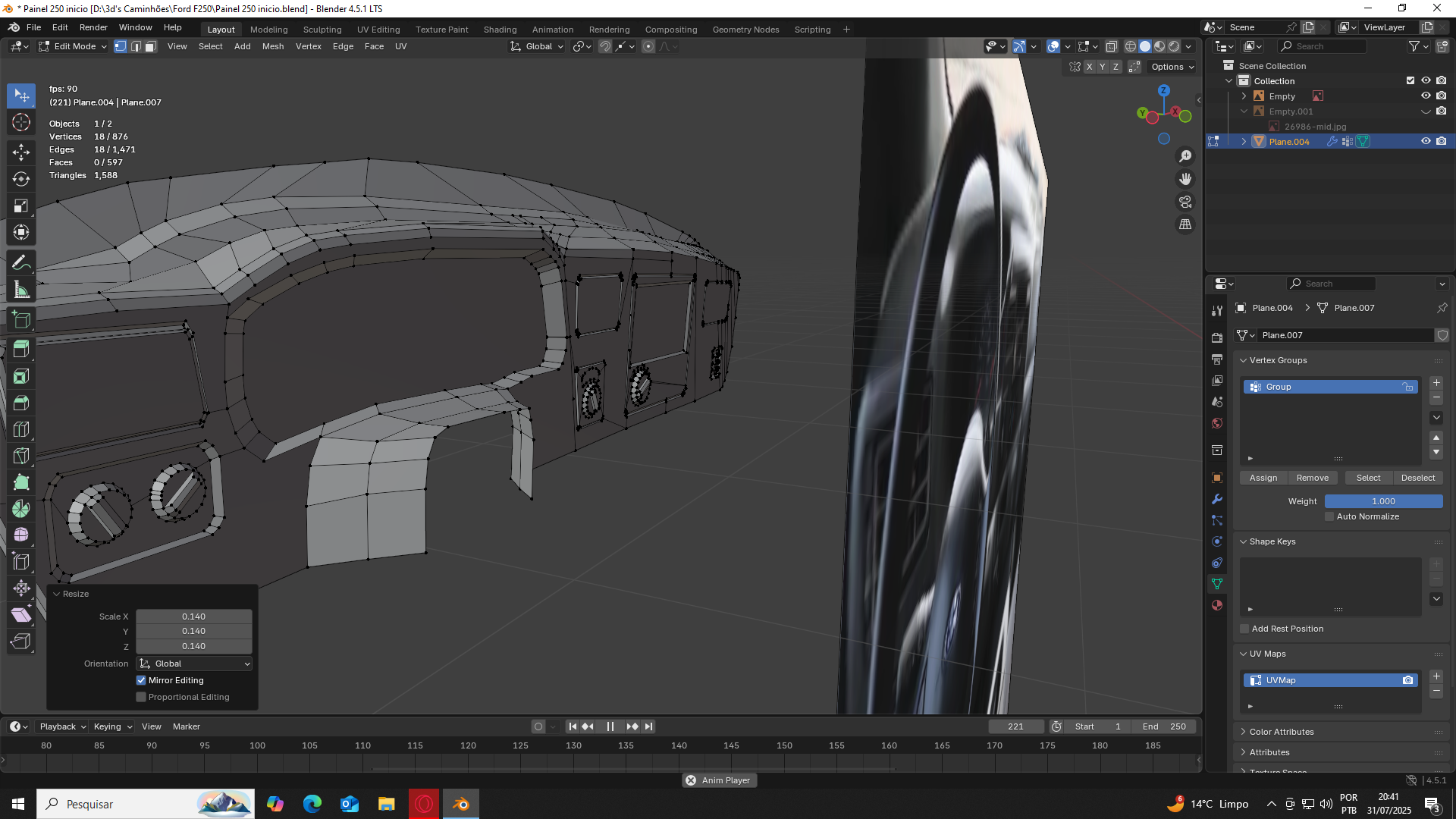Enable the Proportional Editing checkbox
The height and width of the screenshot is (819, 1456).
tap(141, 697)
